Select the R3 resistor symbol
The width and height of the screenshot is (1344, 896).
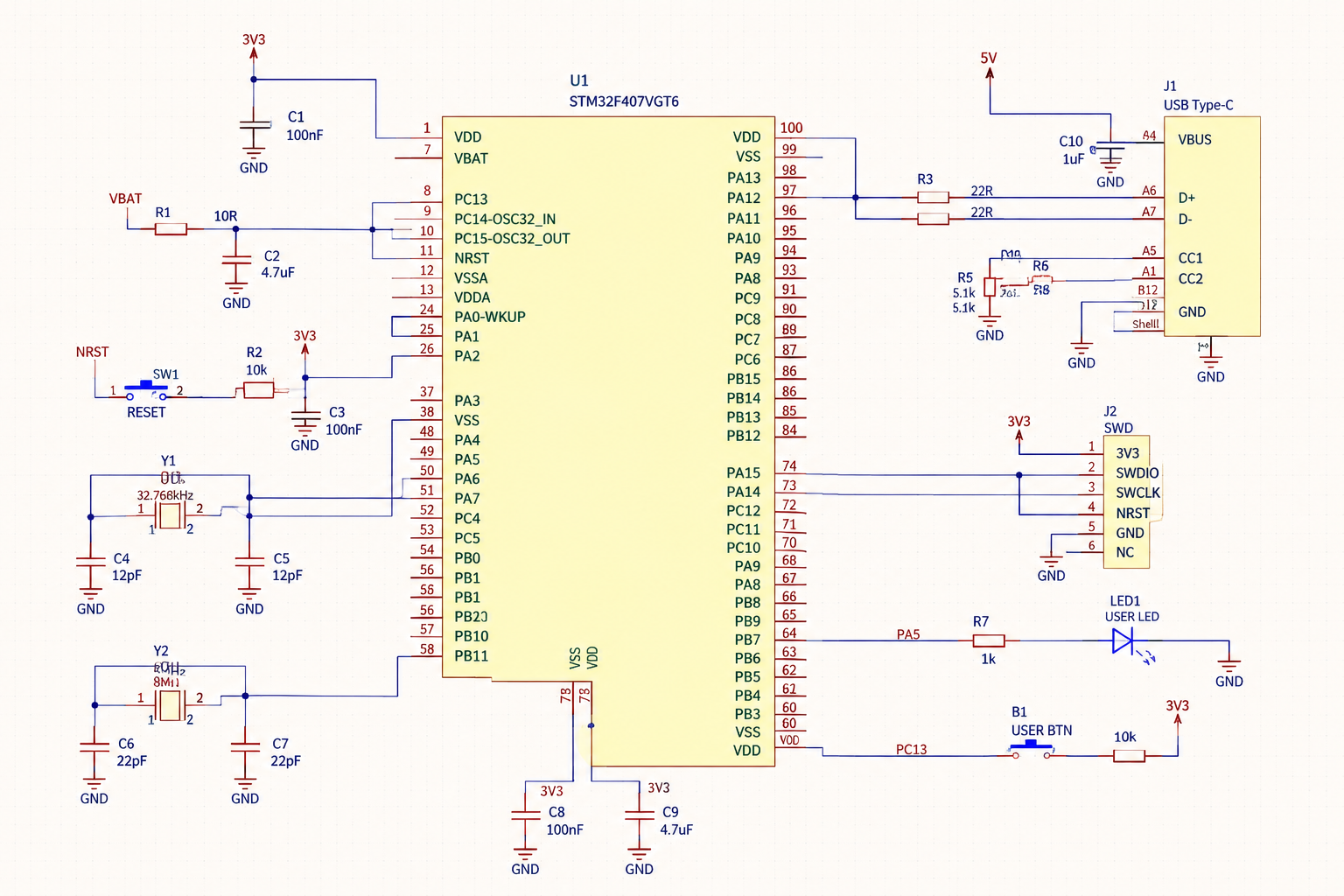click(933, 198)
